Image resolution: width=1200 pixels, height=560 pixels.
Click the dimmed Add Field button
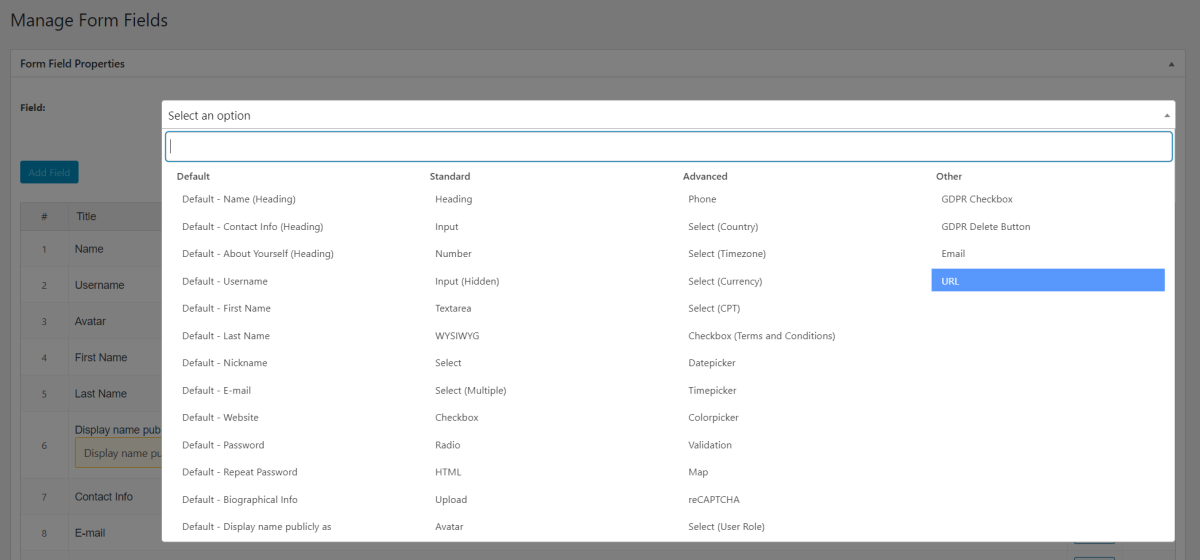click(49, 172)
